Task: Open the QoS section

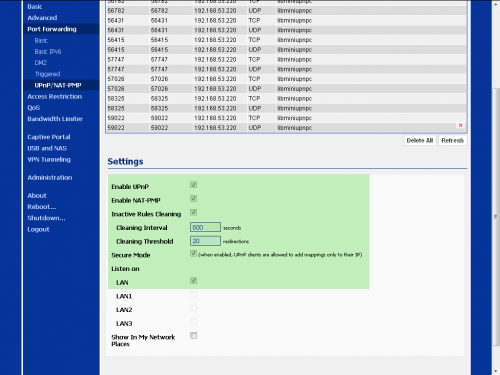Action: pos(34,108)
